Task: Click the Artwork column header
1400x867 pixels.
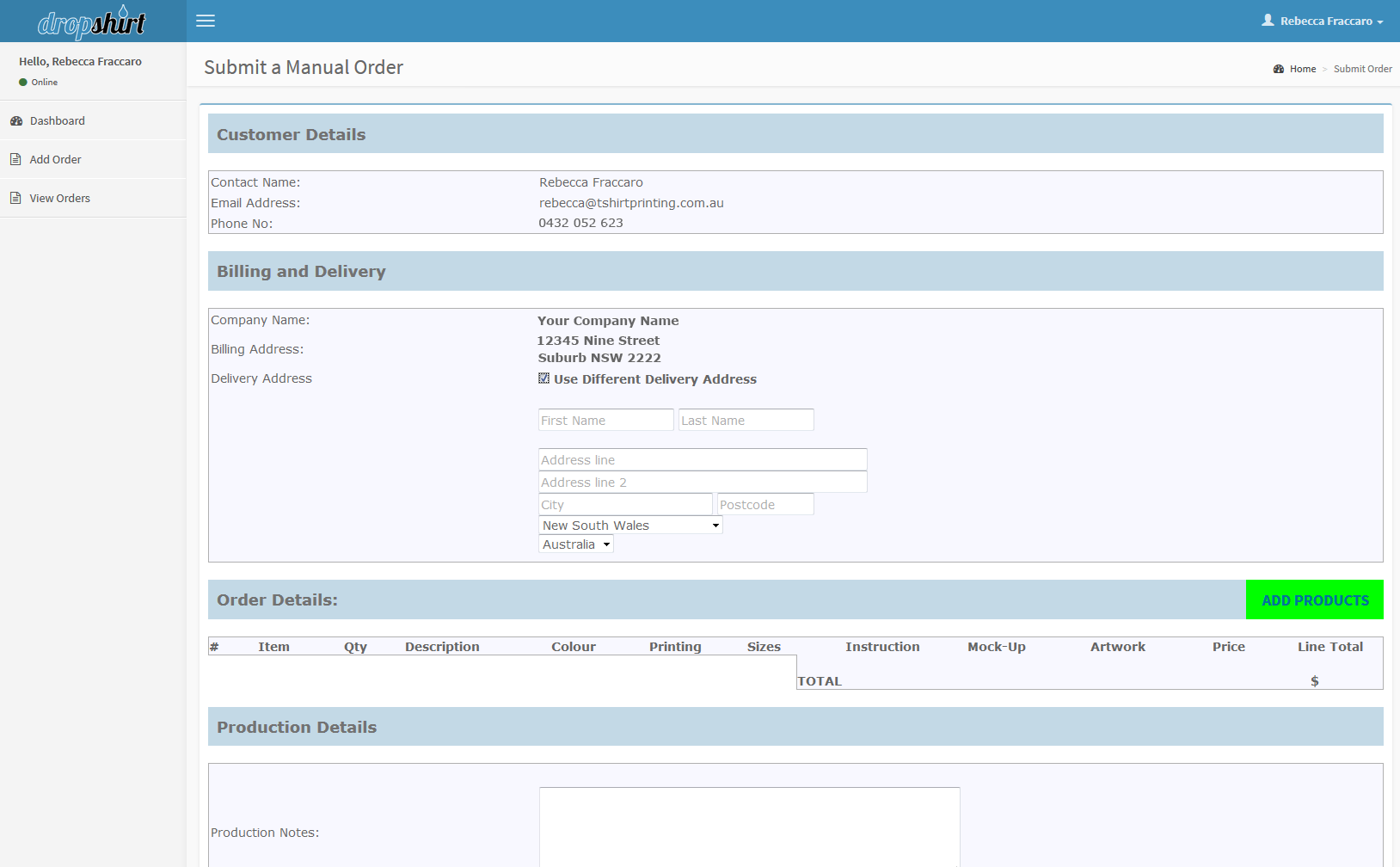Action: (1118, 647)
